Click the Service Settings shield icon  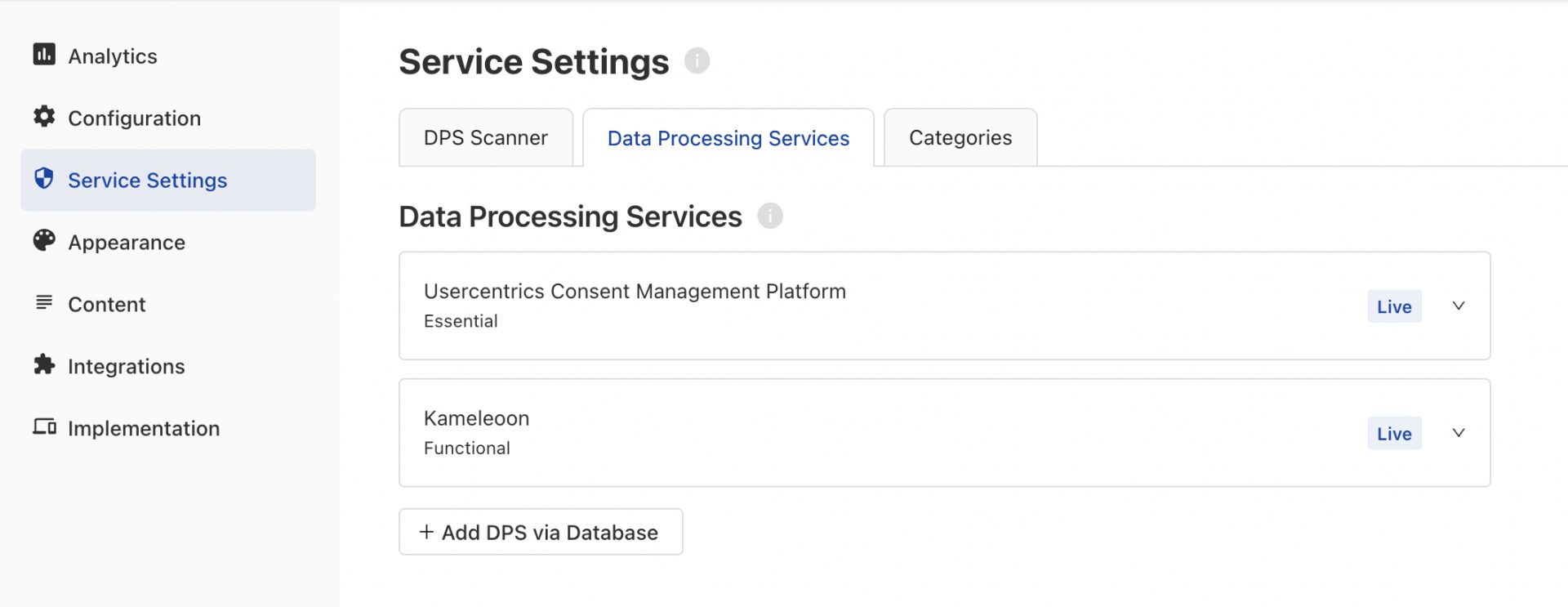tap(44, 179)
